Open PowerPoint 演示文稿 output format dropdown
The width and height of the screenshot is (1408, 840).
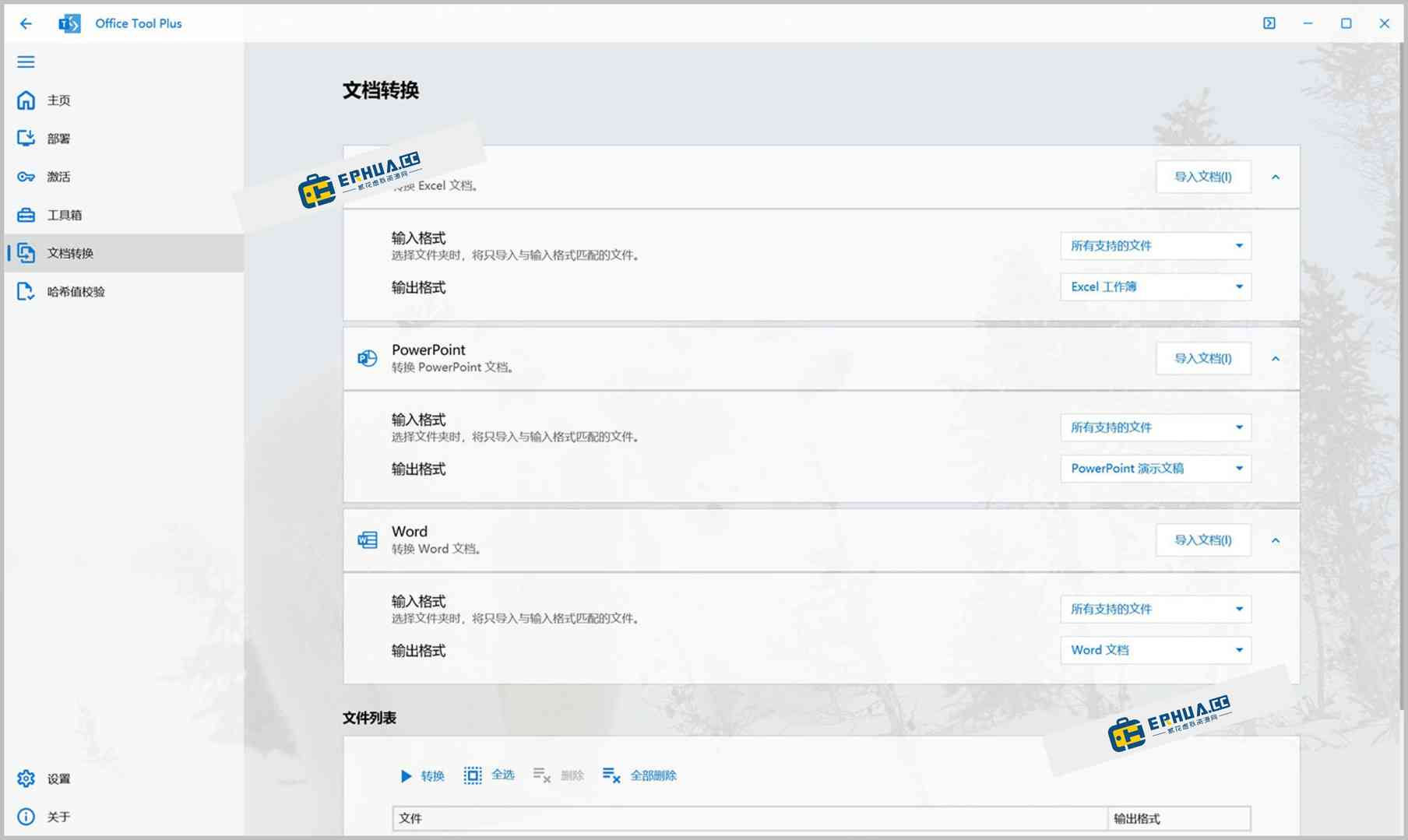click(x=1155, y=469)
